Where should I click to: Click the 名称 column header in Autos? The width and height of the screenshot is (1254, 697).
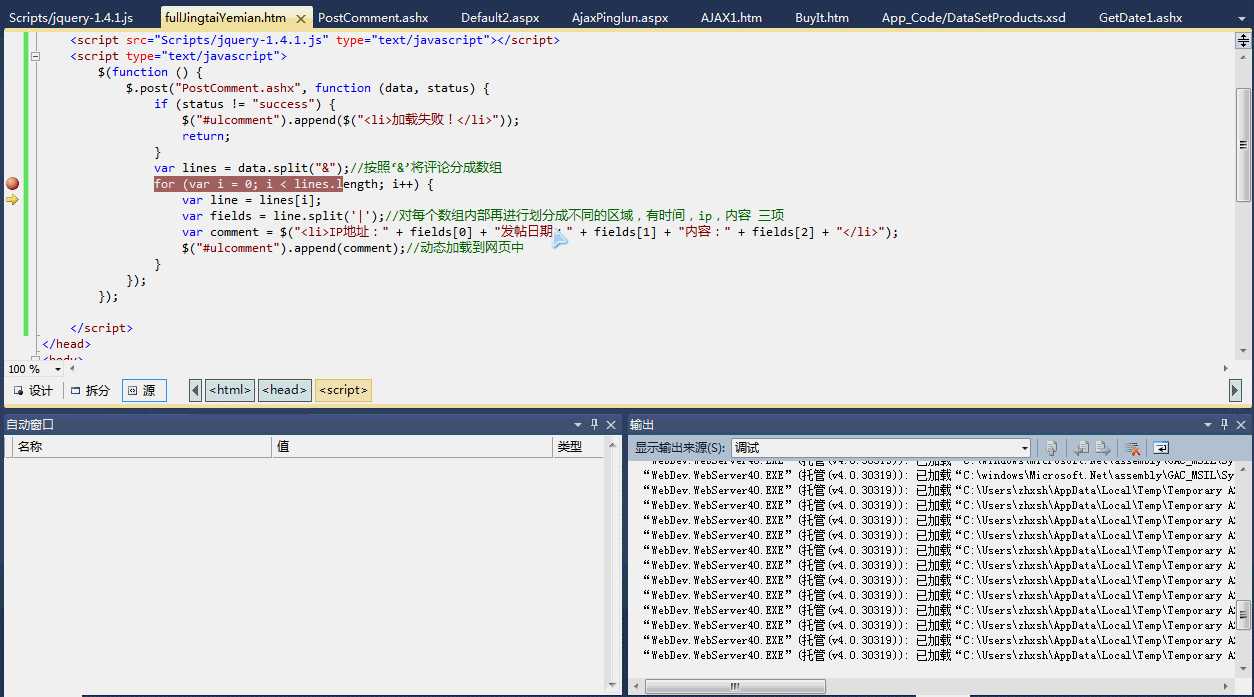point(140,447)
